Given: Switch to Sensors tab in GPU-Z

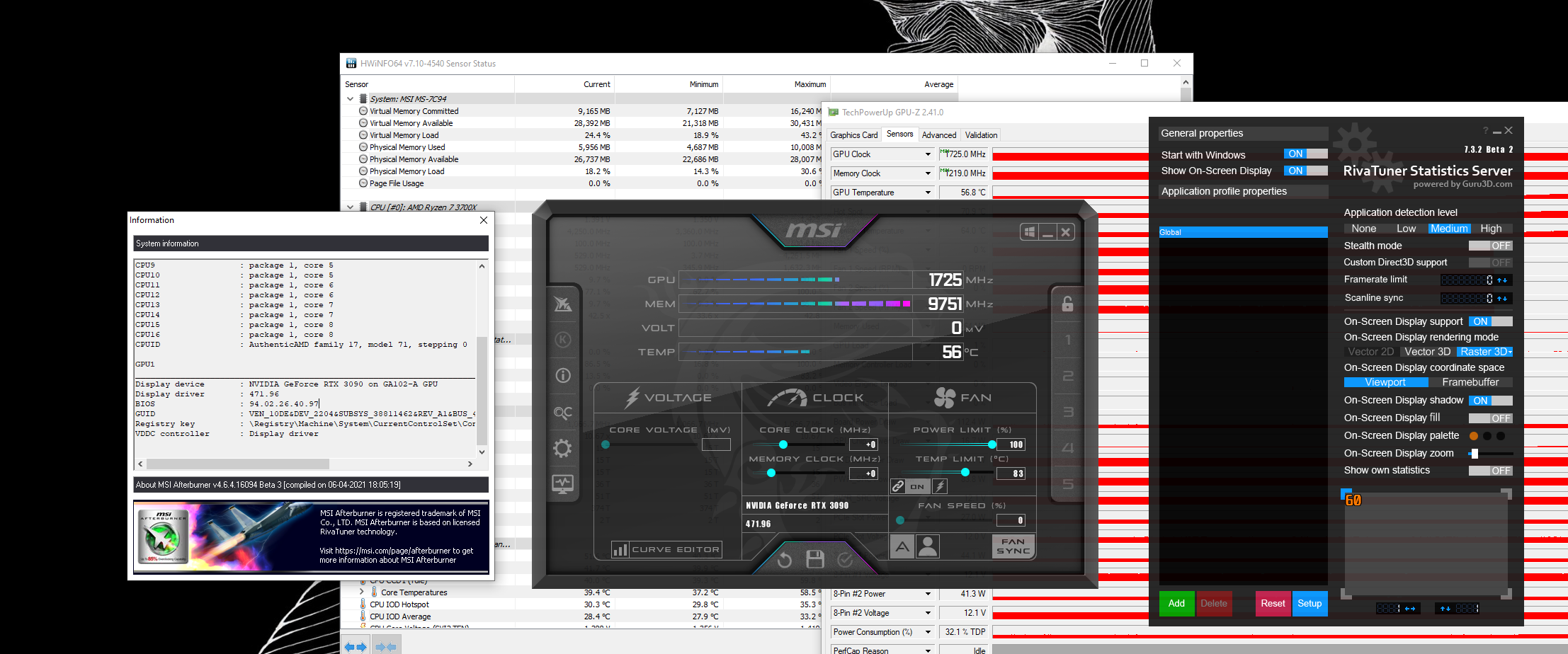Looking at the screenshot, I should 899,134.
